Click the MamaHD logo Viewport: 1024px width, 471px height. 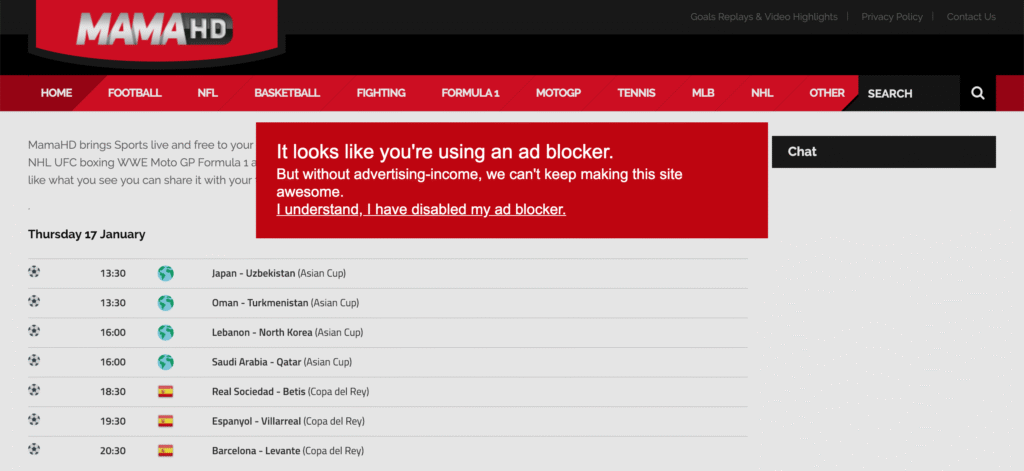[x=155, y=30]
